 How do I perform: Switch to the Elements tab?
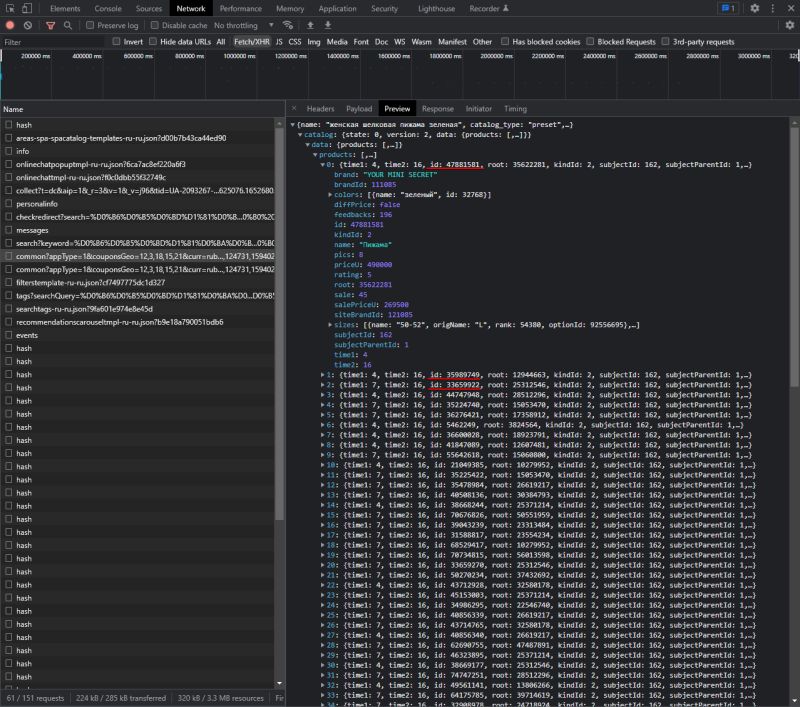coord(65,9)
